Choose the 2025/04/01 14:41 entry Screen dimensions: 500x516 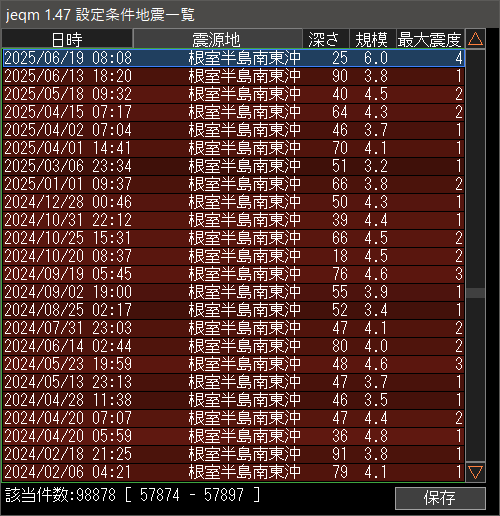(233, 148)
